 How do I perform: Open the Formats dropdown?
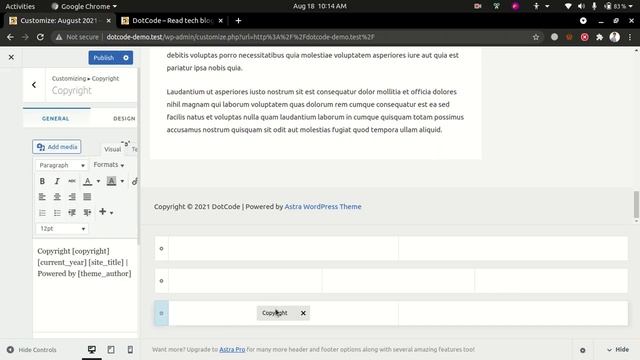tap(109, 165)
